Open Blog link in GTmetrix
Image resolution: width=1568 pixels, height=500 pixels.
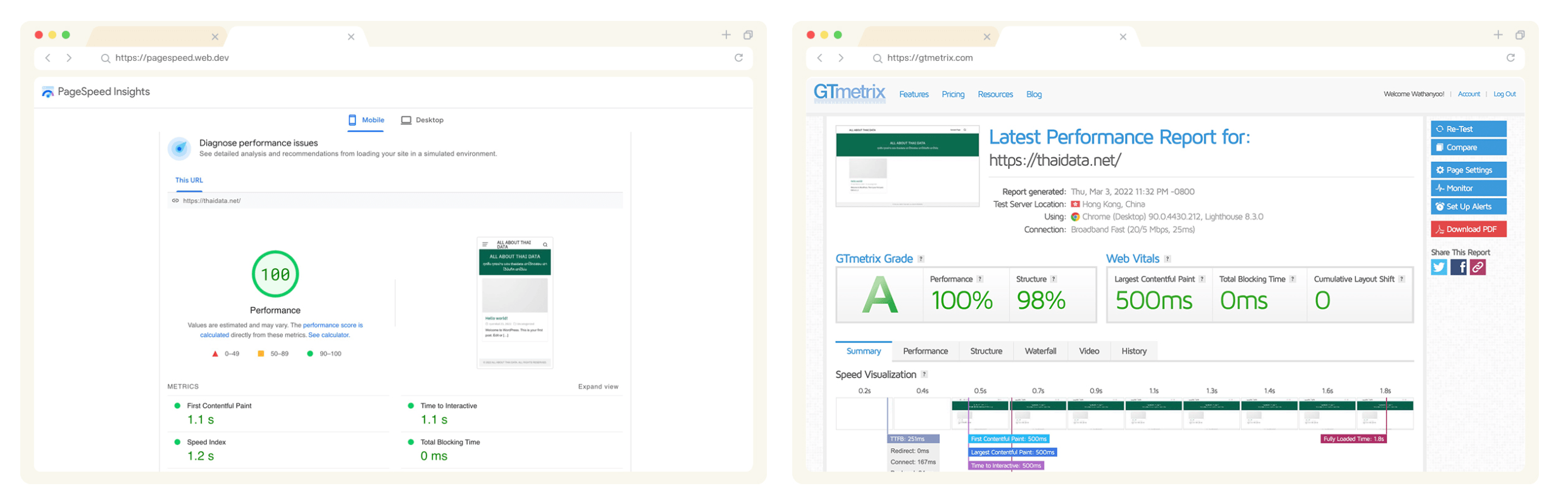point(1034,94)
